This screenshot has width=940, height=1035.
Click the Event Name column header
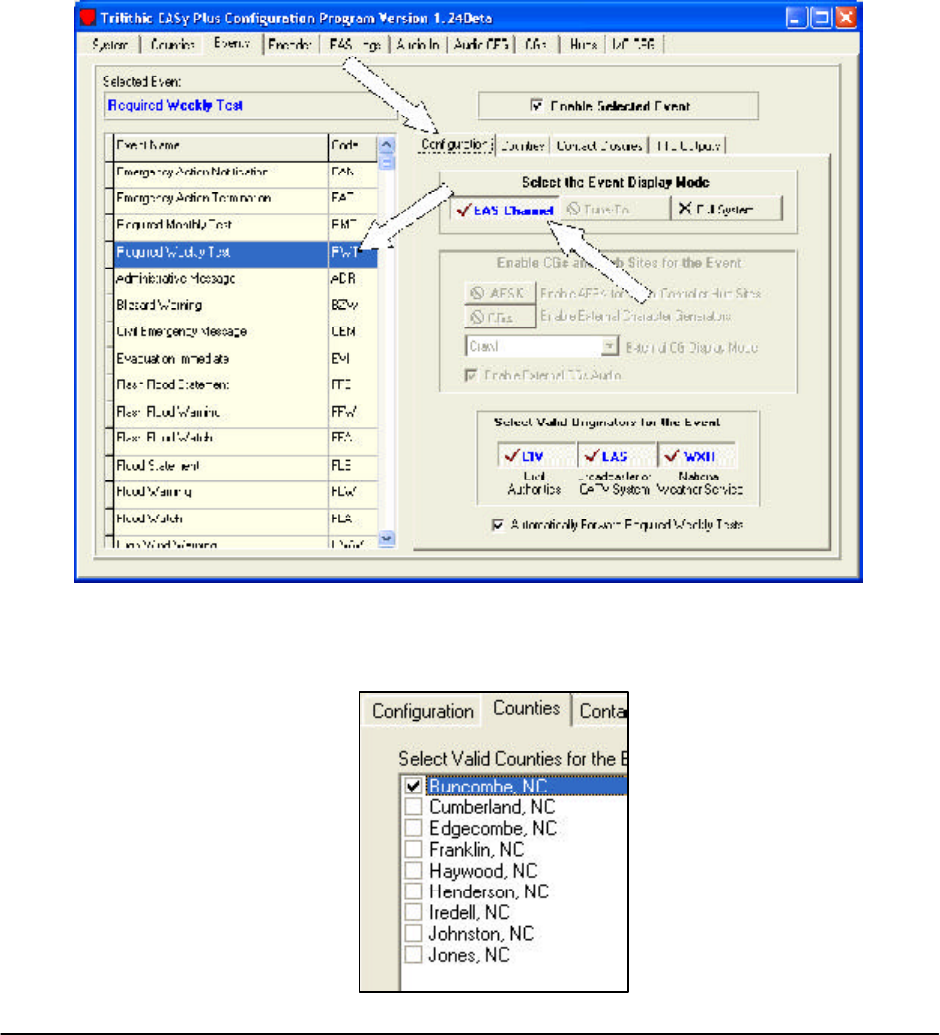220,146
